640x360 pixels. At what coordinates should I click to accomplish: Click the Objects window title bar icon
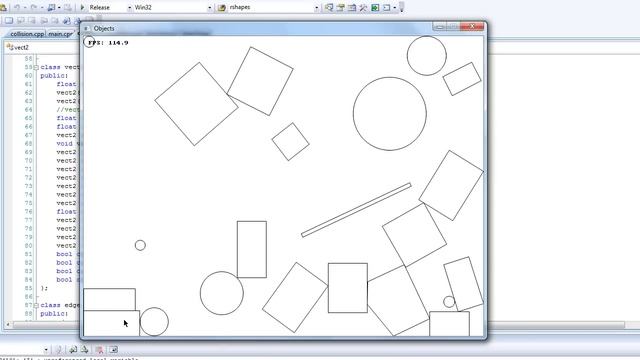pyautogui.click(x=86, y=28)
